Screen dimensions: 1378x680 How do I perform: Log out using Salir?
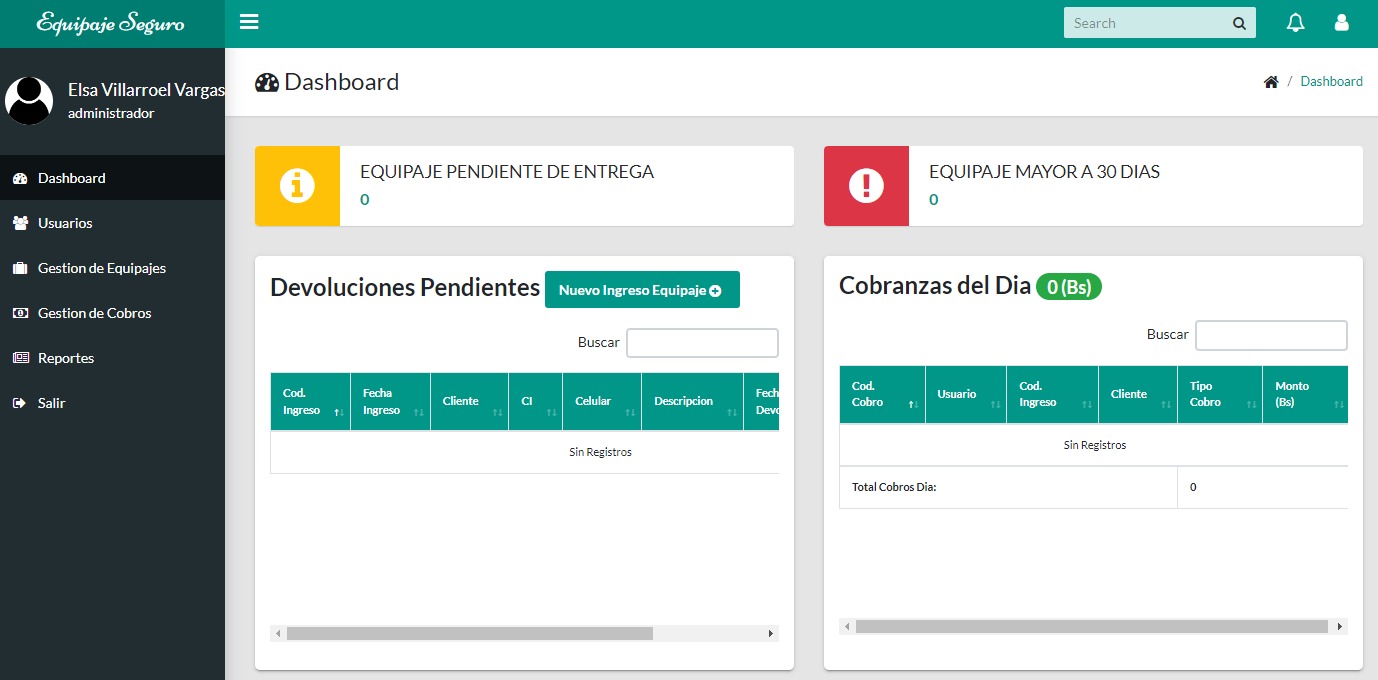51,403
